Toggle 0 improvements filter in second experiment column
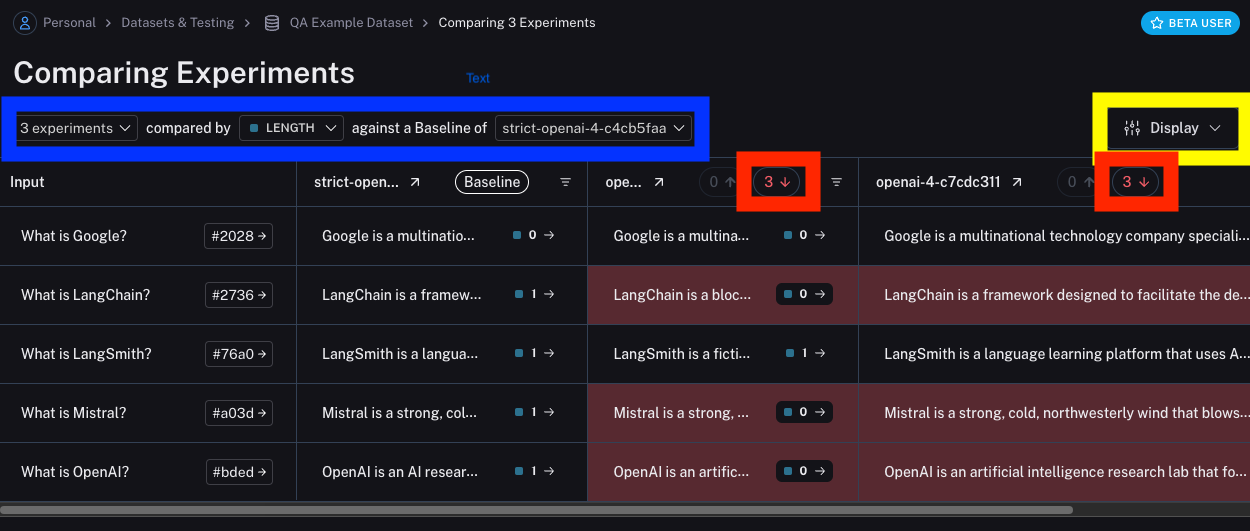 (722, 182)
